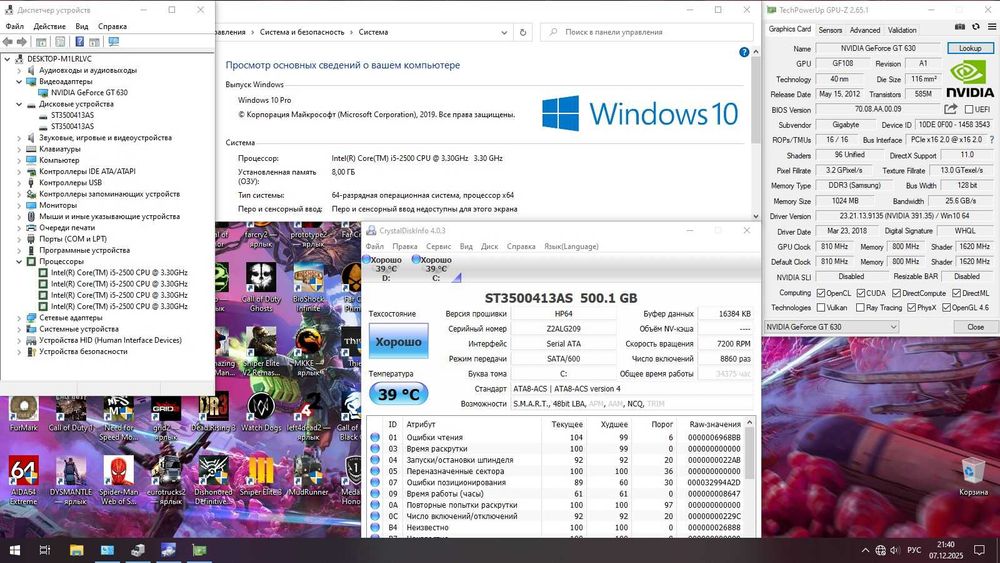
Task: Expand the Сетевые адаптеры tree node
Action: coord(19,318)
